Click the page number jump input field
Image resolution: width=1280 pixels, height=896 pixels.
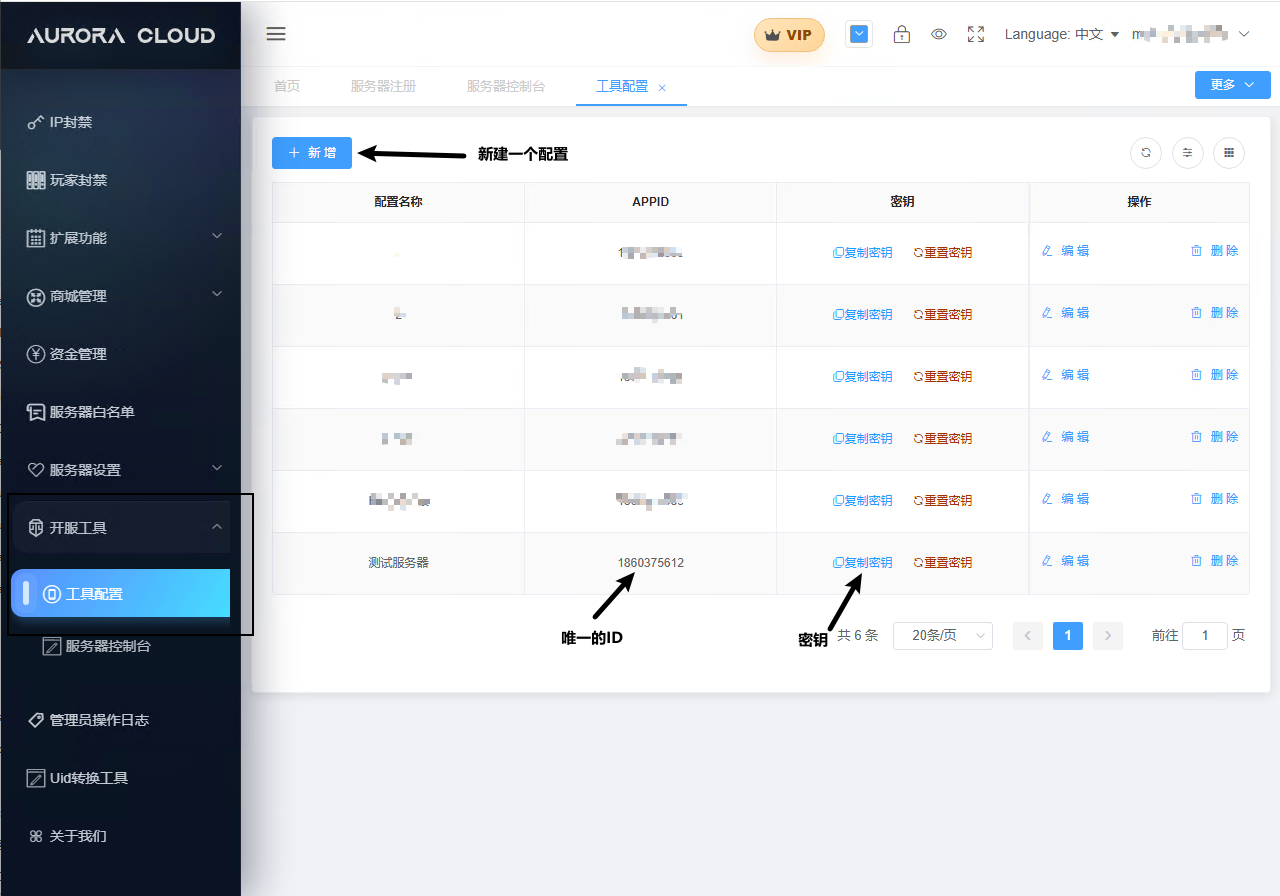1204,636
